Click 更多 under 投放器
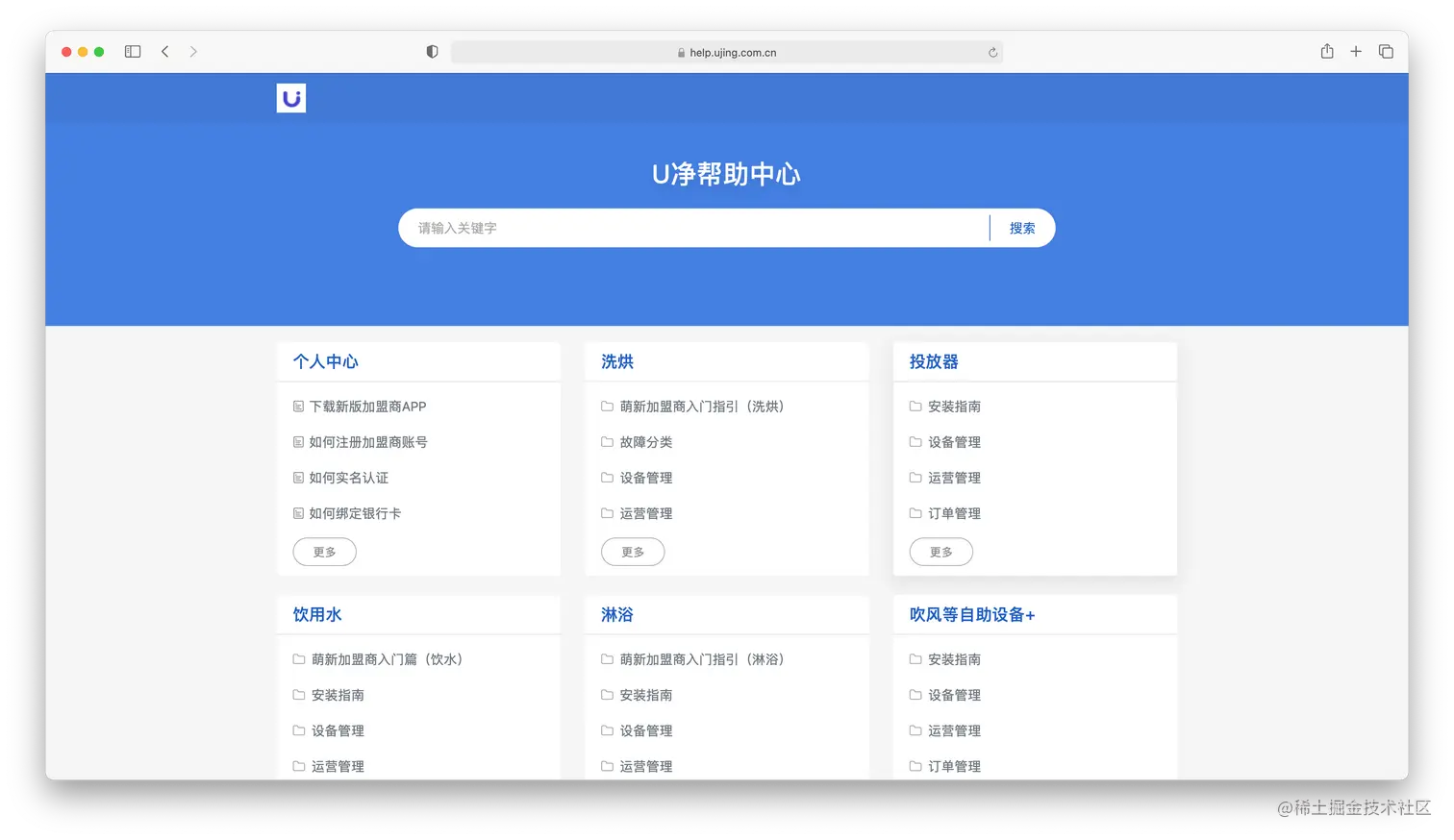The height and width of the screenshot is (840, 1454). pyautogui.click(x=941, y=552)
